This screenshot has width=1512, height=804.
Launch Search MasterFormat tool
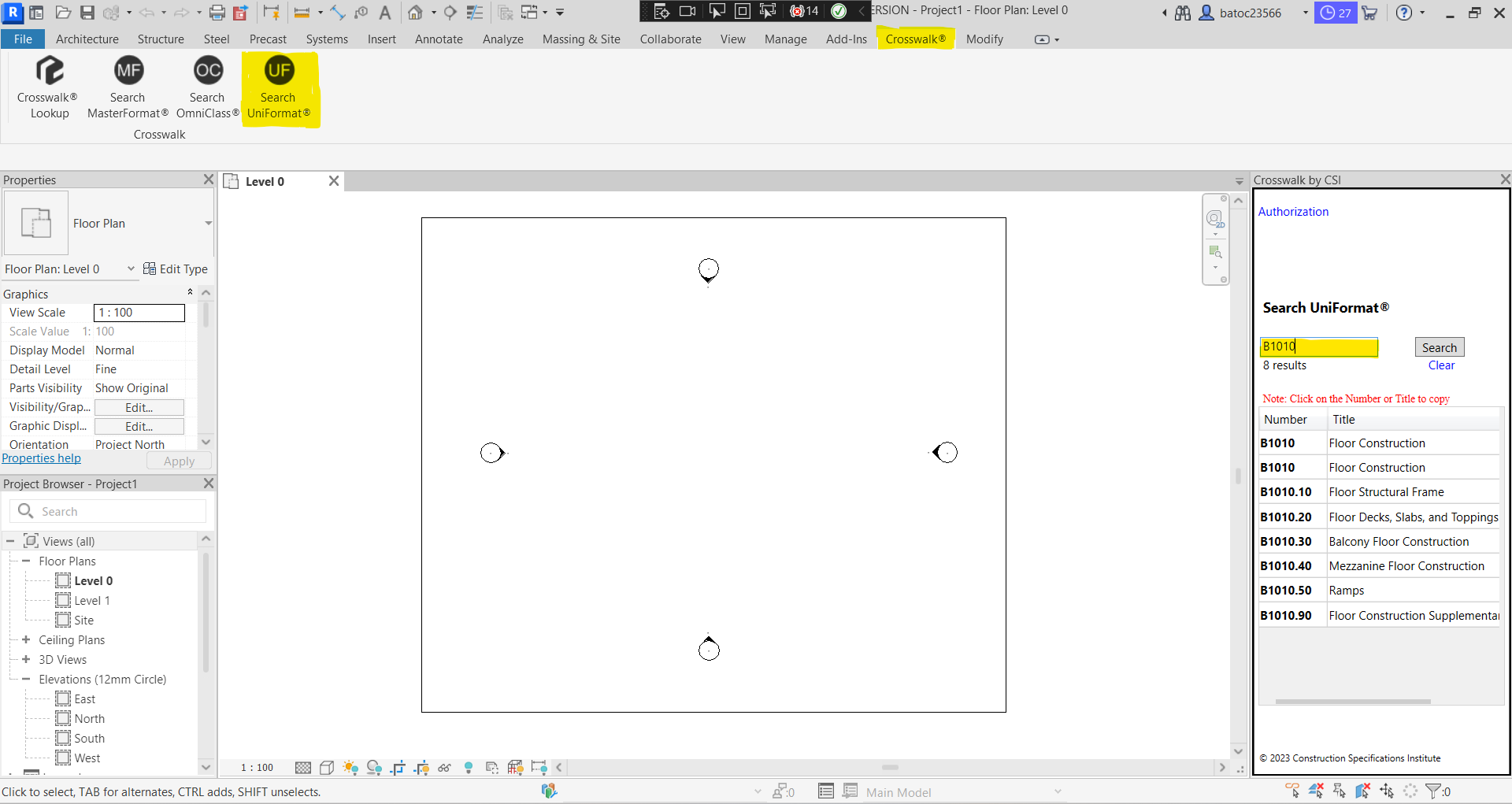128,87
